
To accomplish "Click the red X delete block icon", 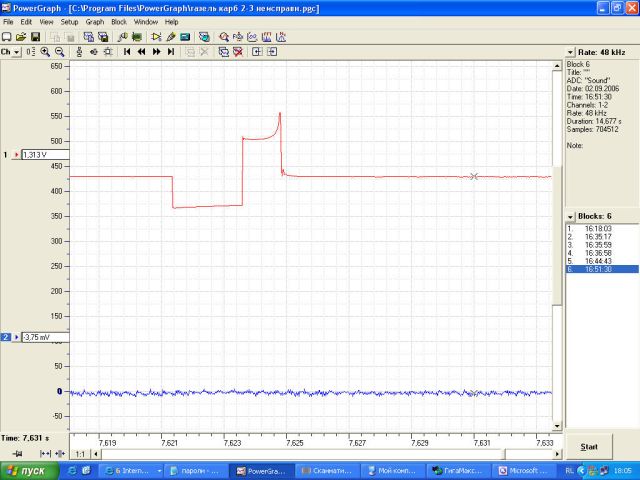I will click(238, 52).
